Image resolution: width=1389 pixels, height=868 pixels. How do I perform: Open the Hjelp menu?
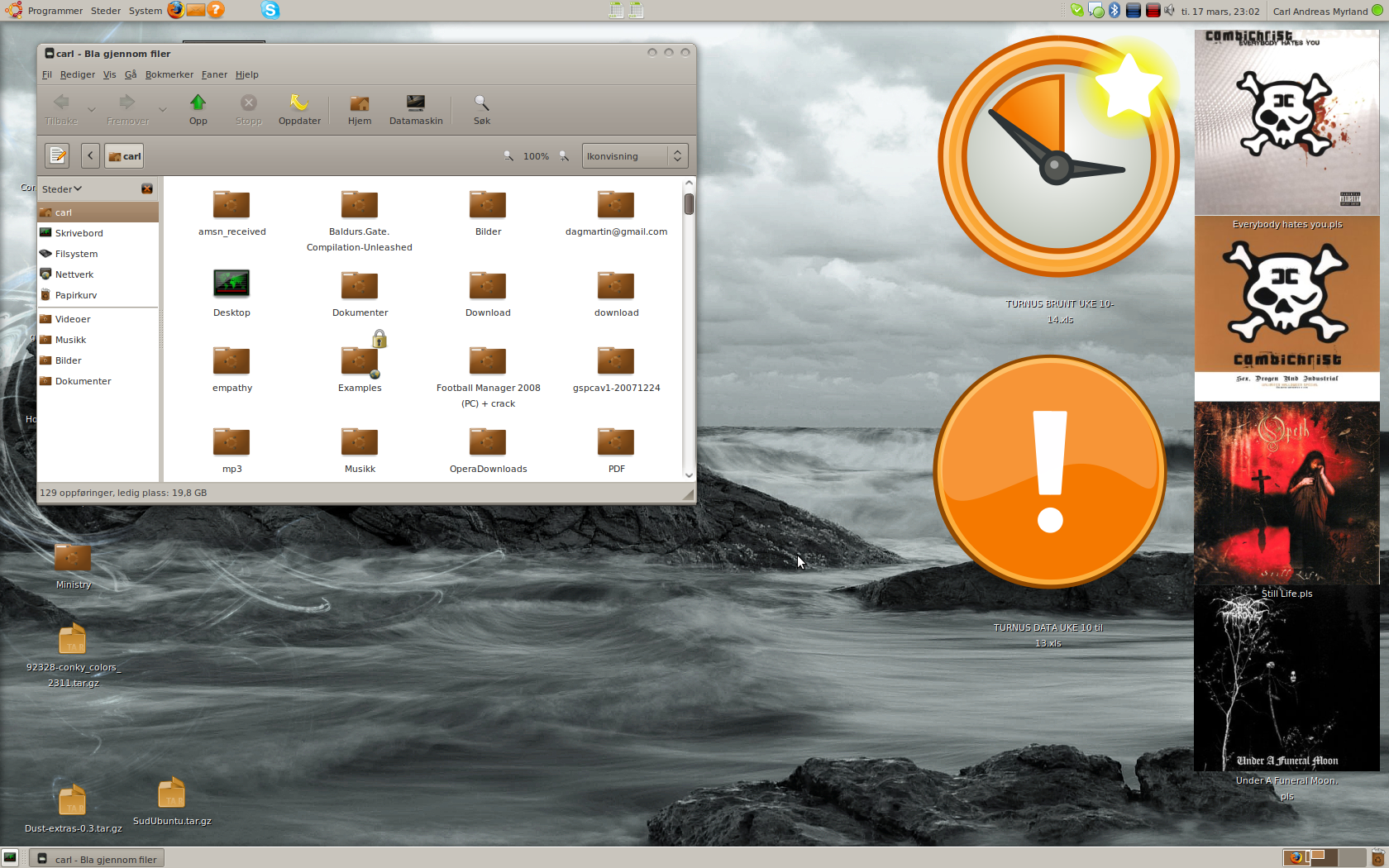(246, 74)
